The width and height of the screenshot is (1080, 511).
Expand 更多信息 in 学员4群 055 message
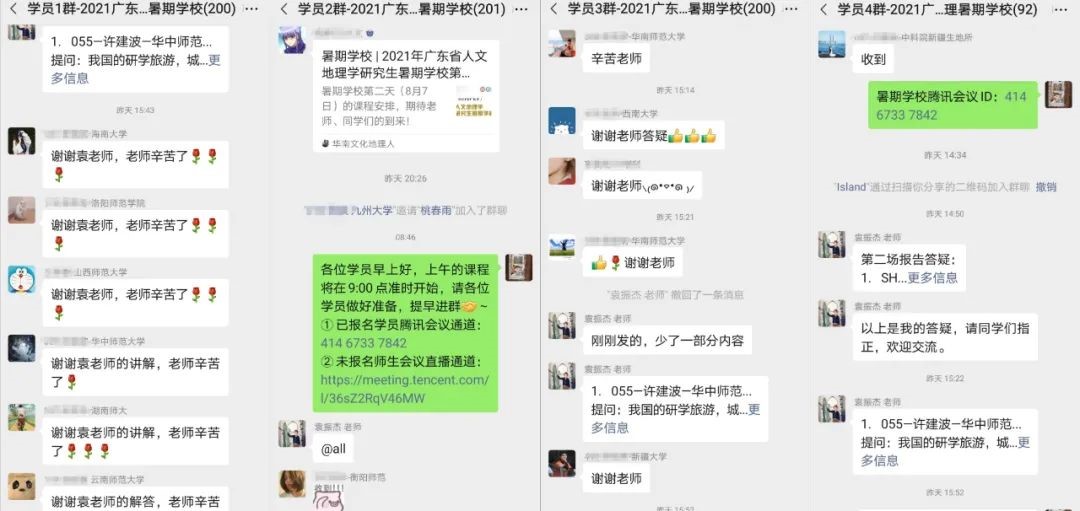click(x=946, y=452)
